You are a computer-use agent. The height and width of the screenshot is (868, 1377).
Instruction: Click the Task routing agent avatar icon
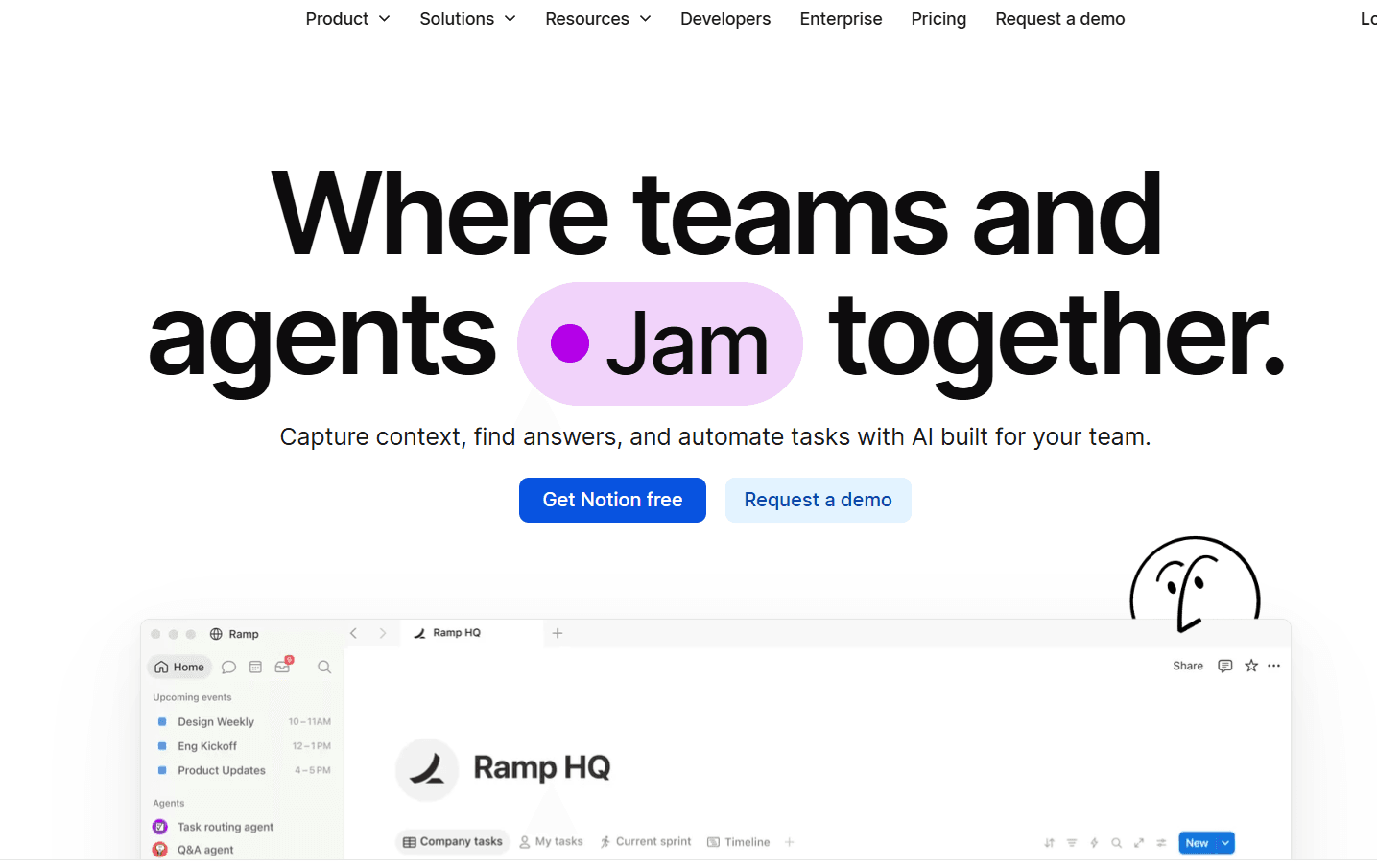[160, 827]
